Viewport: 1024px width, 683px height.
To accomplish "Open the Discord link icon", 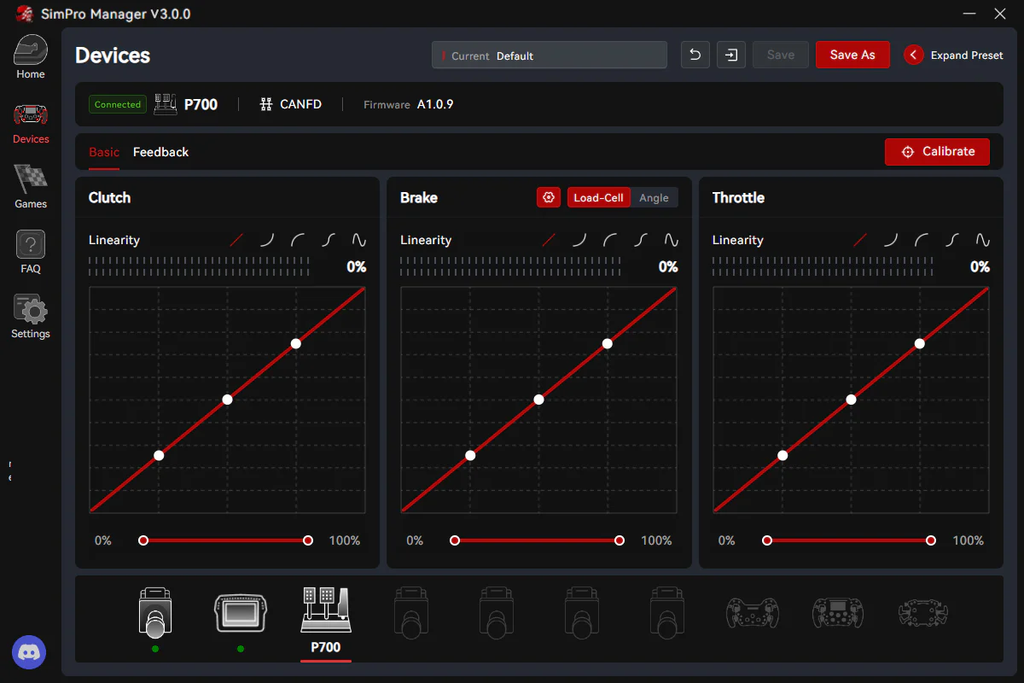I will point(29,652).
